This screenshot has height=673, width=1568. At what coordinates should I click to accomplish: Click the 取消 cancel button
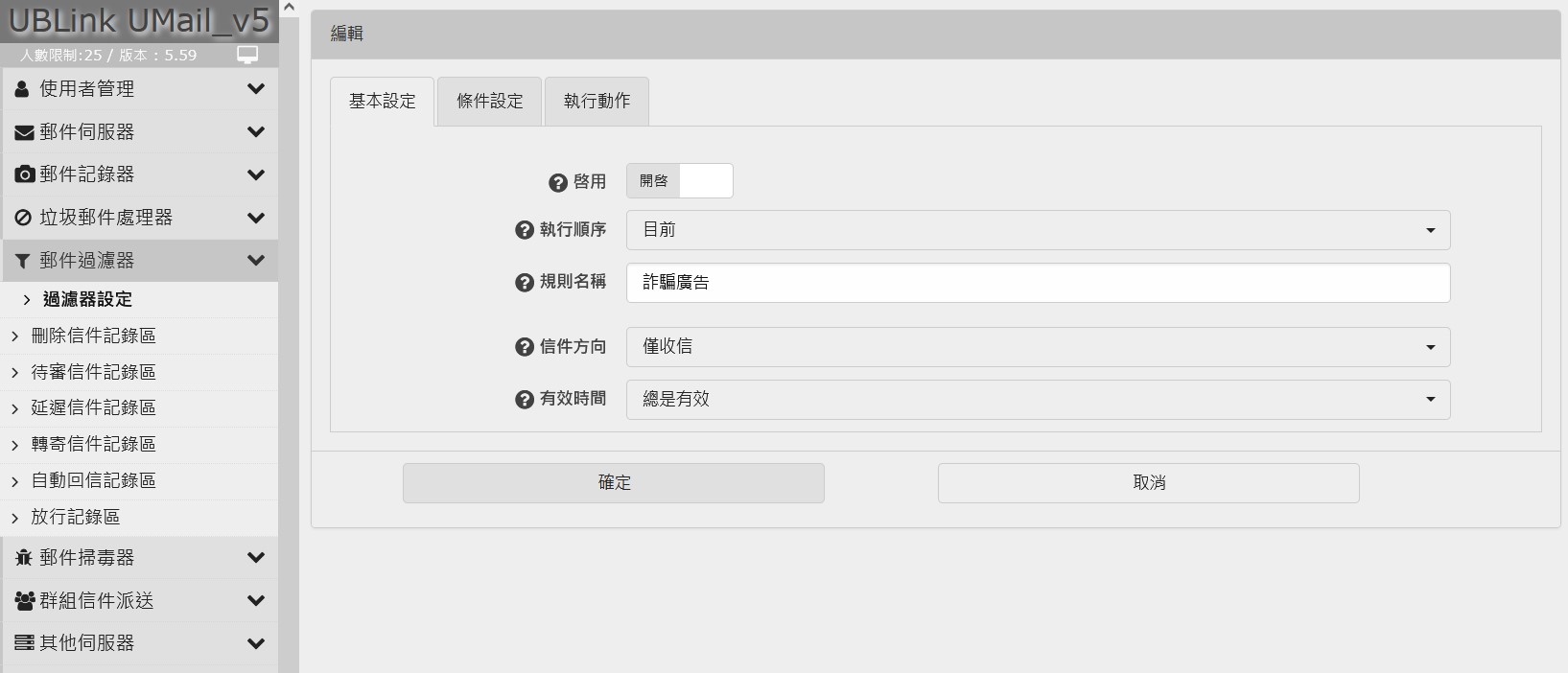(x=1148, y=483)
